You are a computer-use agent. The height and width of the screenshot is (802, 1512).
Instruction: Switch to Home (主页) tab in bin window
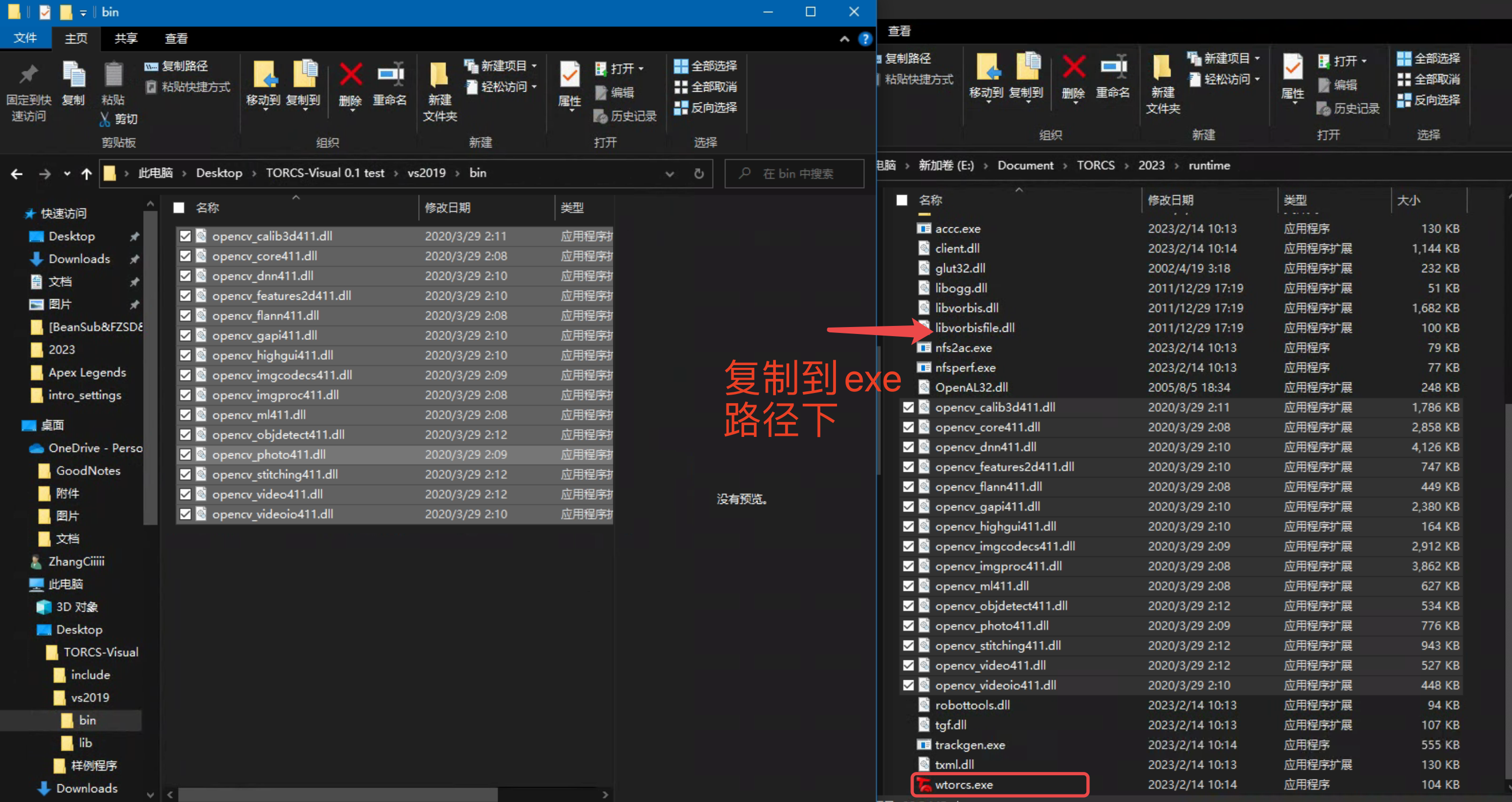[76, 39]
